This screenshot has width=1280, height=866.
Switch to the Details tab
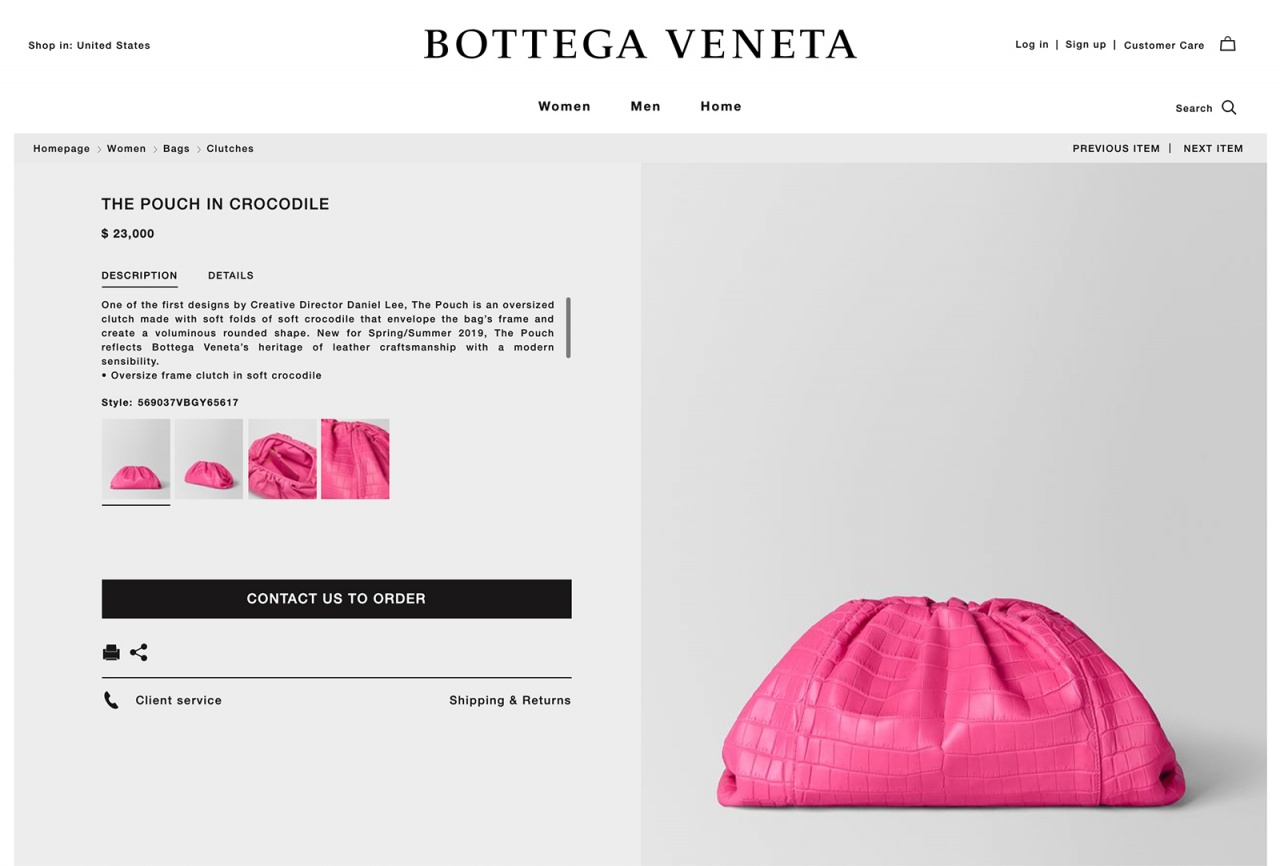click(x=231, y=275)
